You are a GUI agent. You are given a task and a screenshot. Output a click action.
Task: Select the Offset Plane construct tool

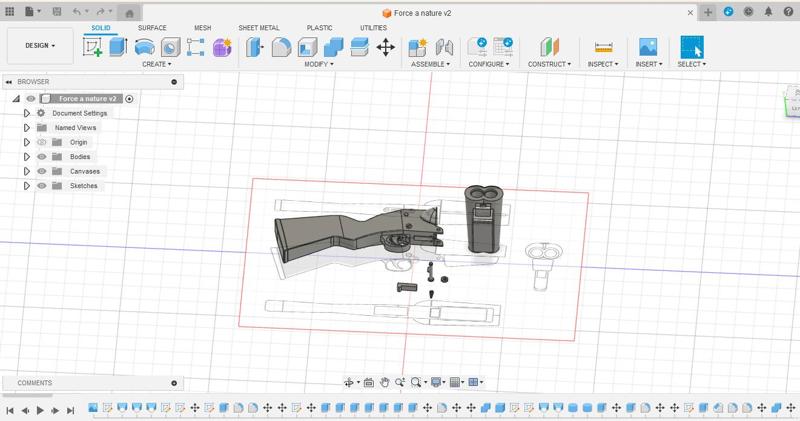click(549, 47)
